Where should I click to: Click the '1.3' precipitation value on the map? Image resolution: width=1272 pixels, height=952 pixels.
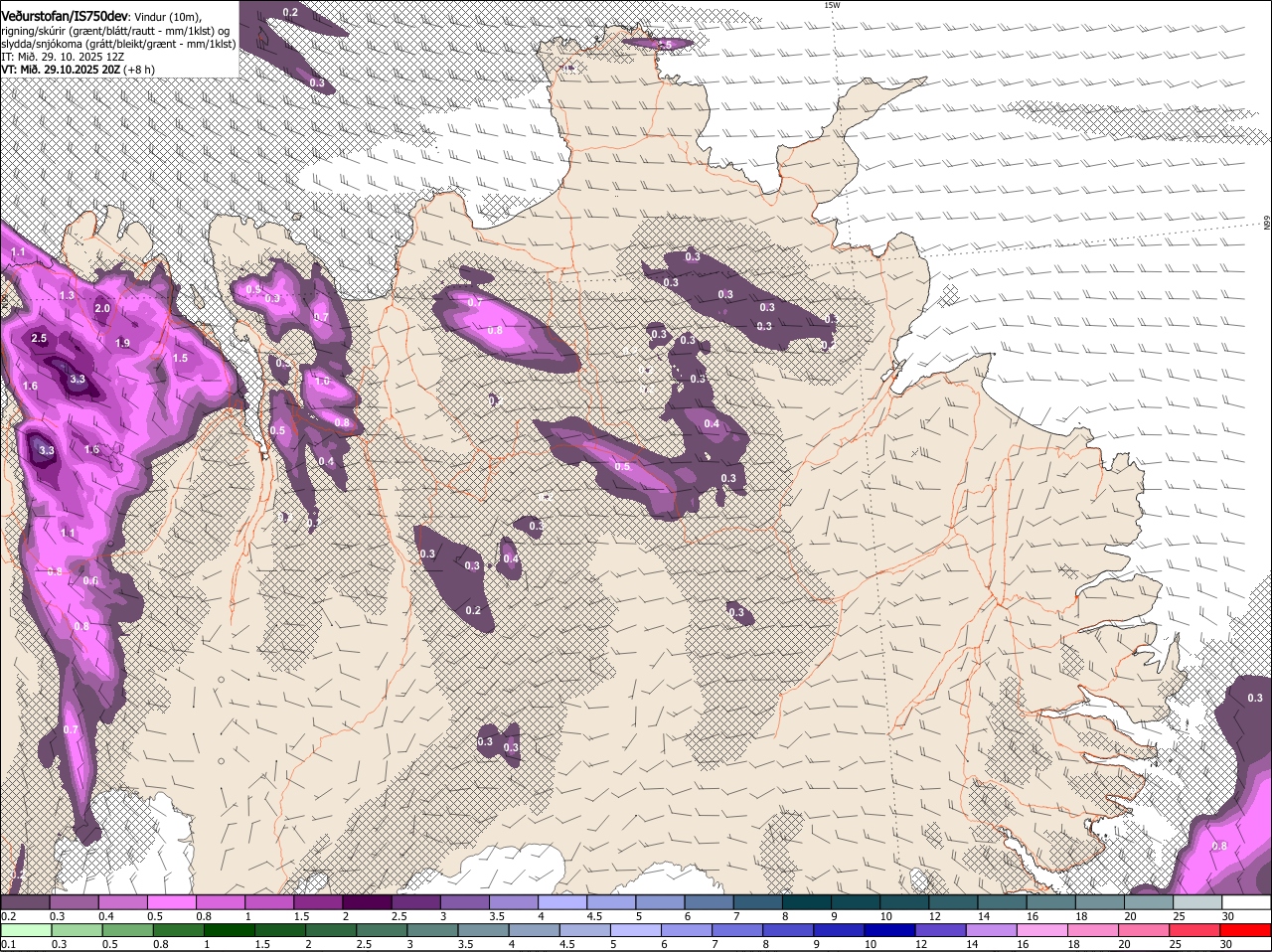tap(67, 296)
